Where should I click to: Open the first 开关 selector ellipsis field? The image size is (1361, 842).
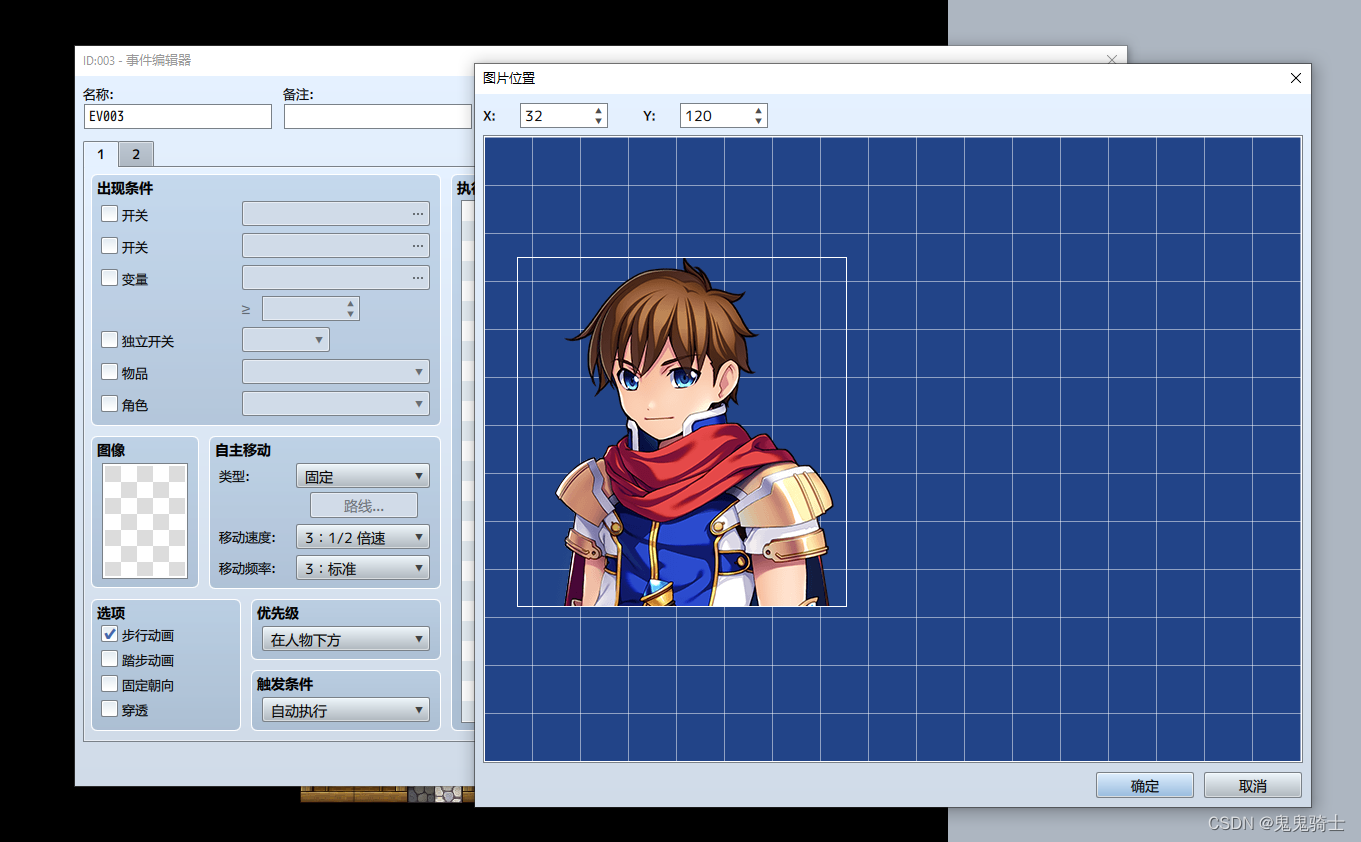[336, 214]
